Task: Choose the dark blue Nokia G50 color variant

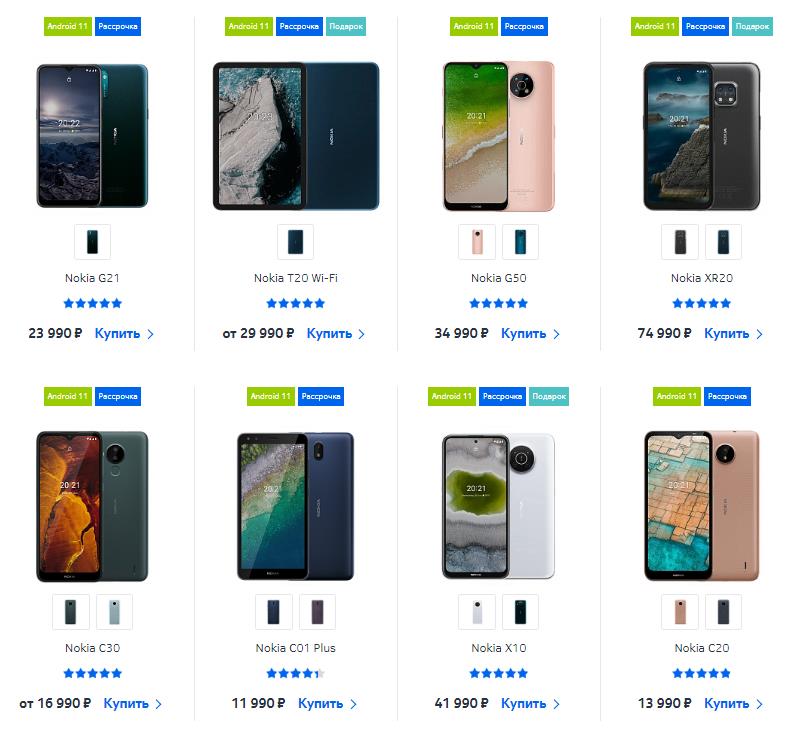Action: 520,242
